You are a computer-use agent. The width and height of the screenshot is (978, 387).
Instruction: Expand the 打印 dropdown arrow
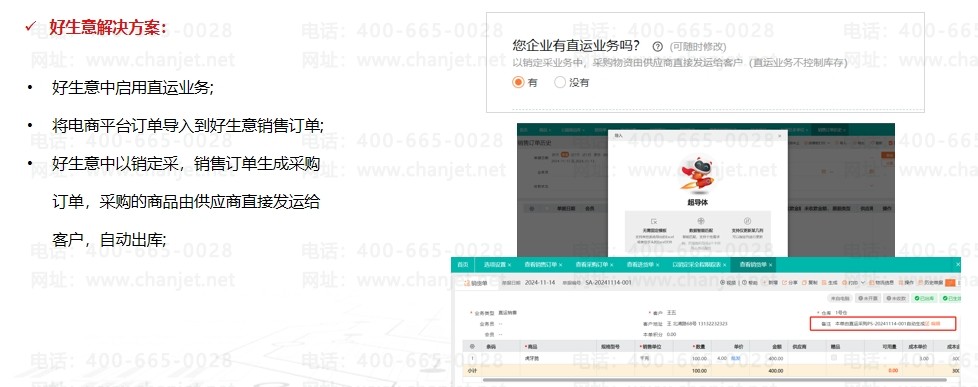pos(863,283)
